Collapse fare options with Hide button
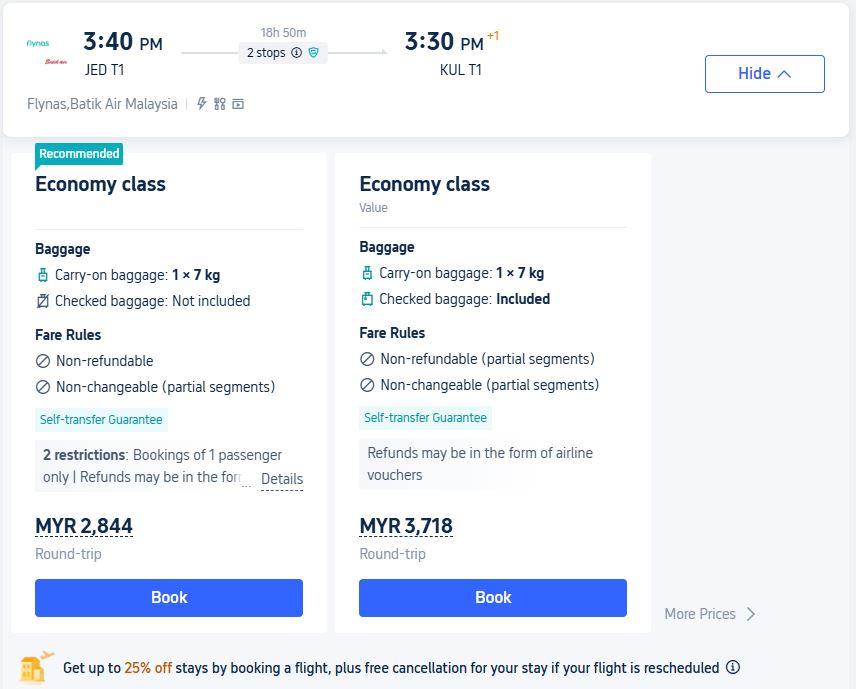Screen dimensions: 856x689 (x=764, y=74)
